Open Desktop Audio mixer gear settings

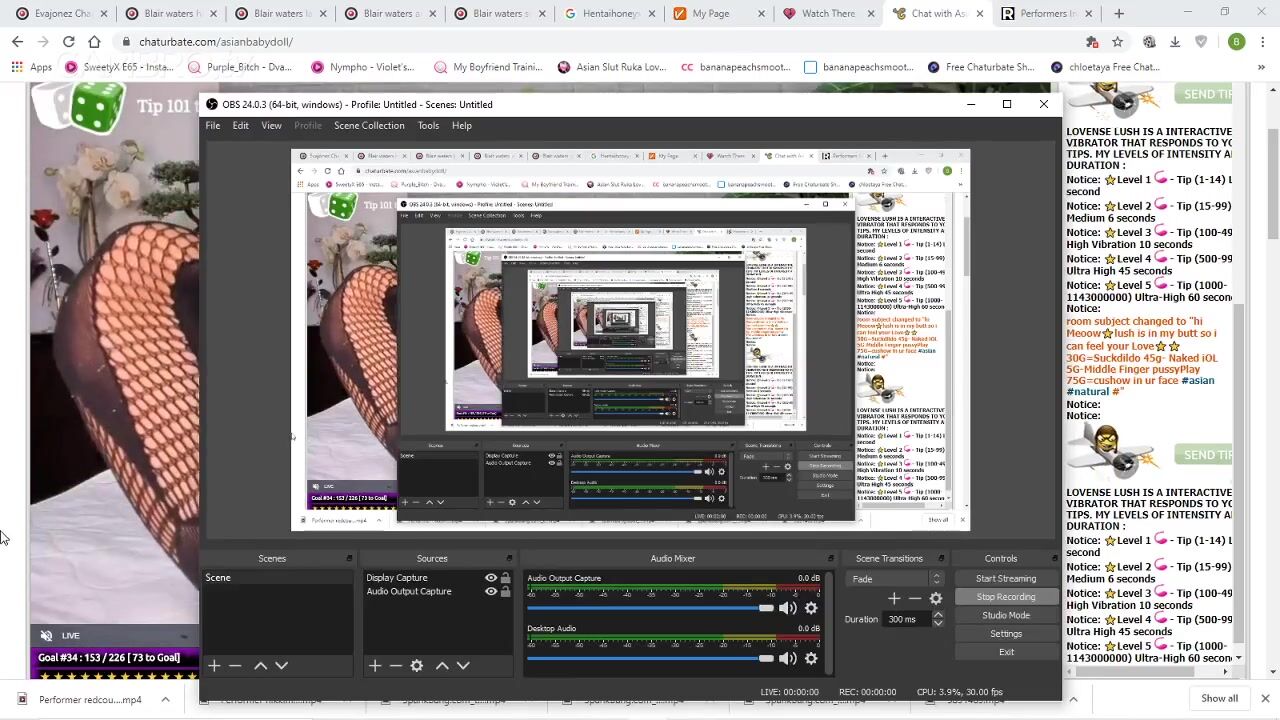[811, 658]
